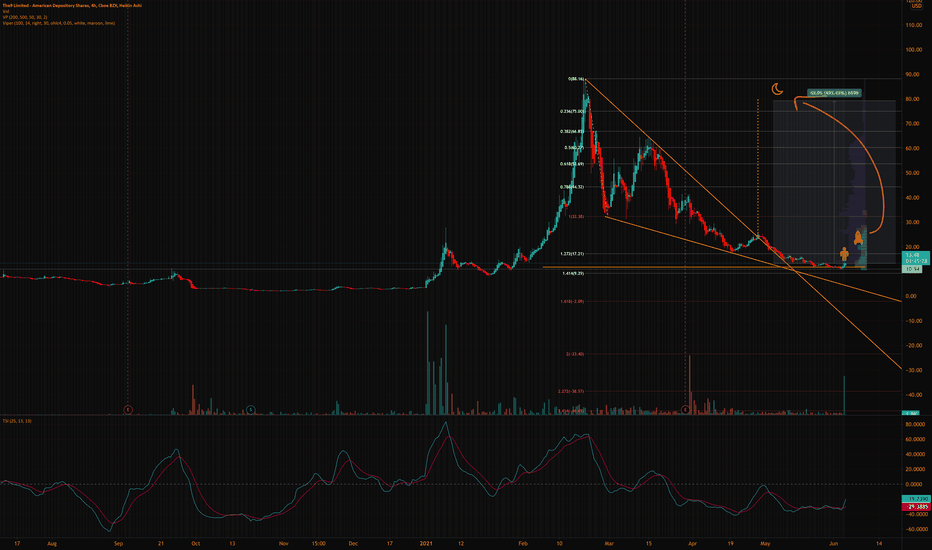Click the 1.272(17.21) Fibonacci level label

pyautogui.click(x=572, y=254)
